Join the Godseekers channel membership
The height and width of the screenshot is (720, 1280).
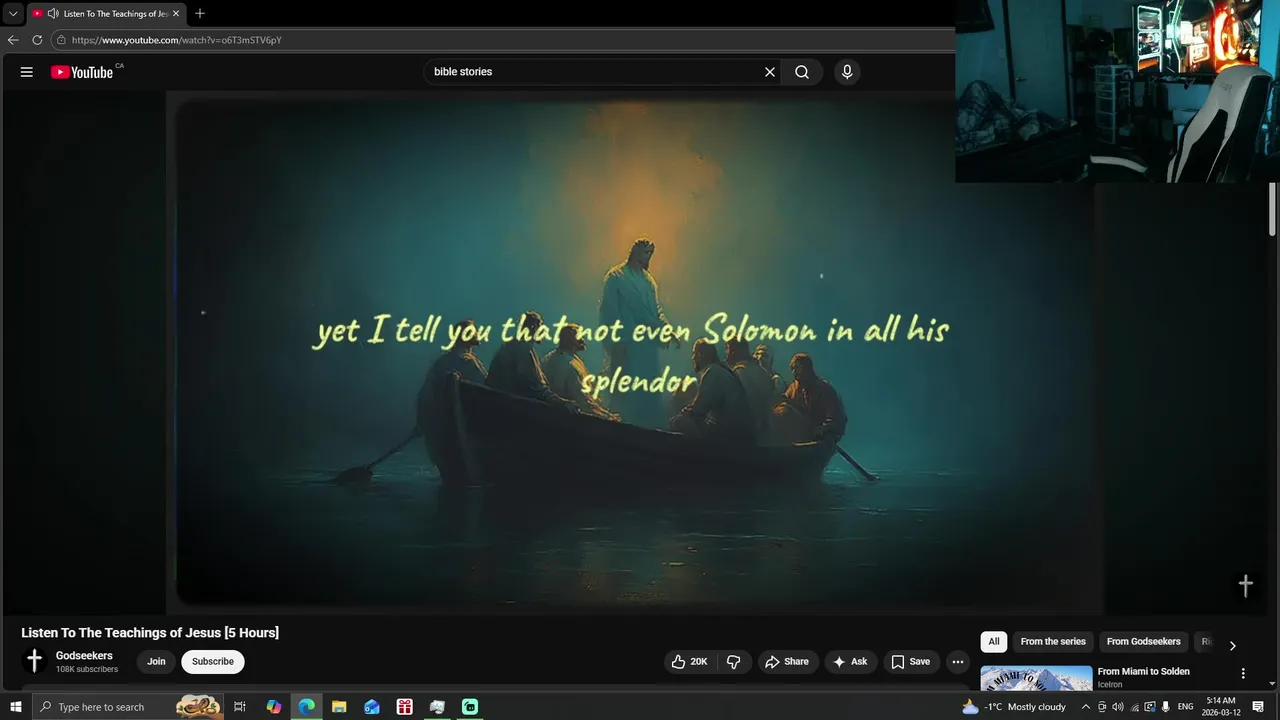pos(156,662)
